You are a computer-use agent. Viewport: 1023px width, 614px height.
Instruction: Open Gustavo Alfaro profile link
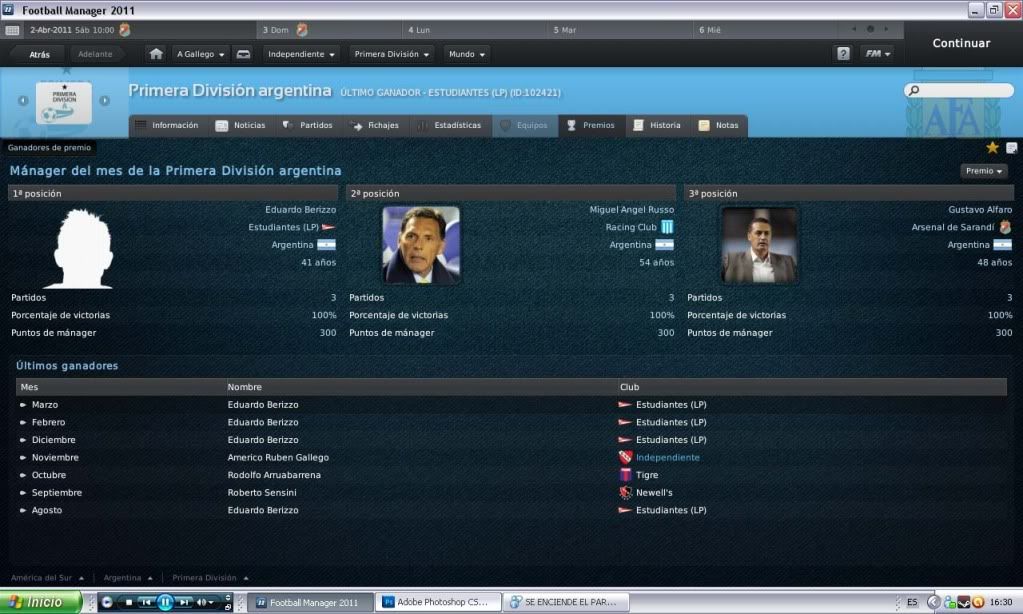(x=980, y=209)
